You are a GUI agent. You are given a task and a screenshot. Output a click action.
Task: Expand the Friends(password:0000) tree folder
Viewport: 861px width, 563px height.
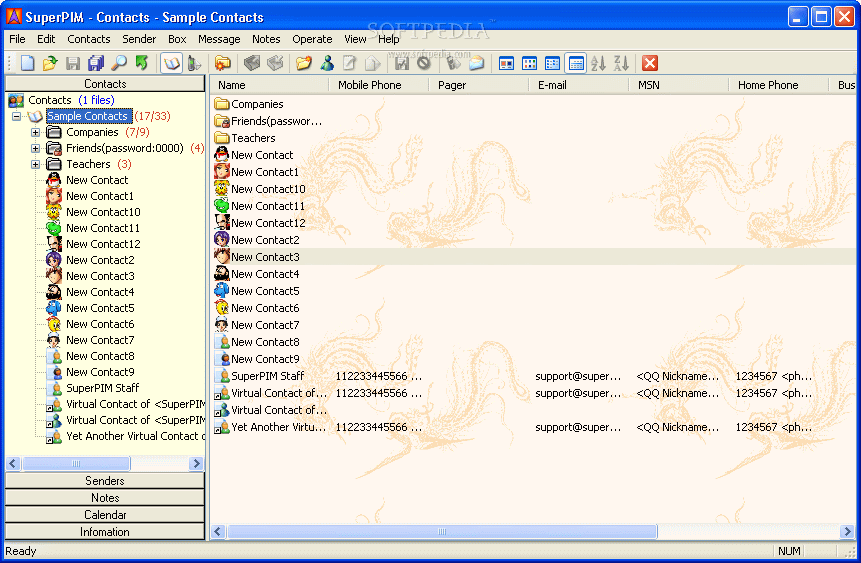click(36, 148)
